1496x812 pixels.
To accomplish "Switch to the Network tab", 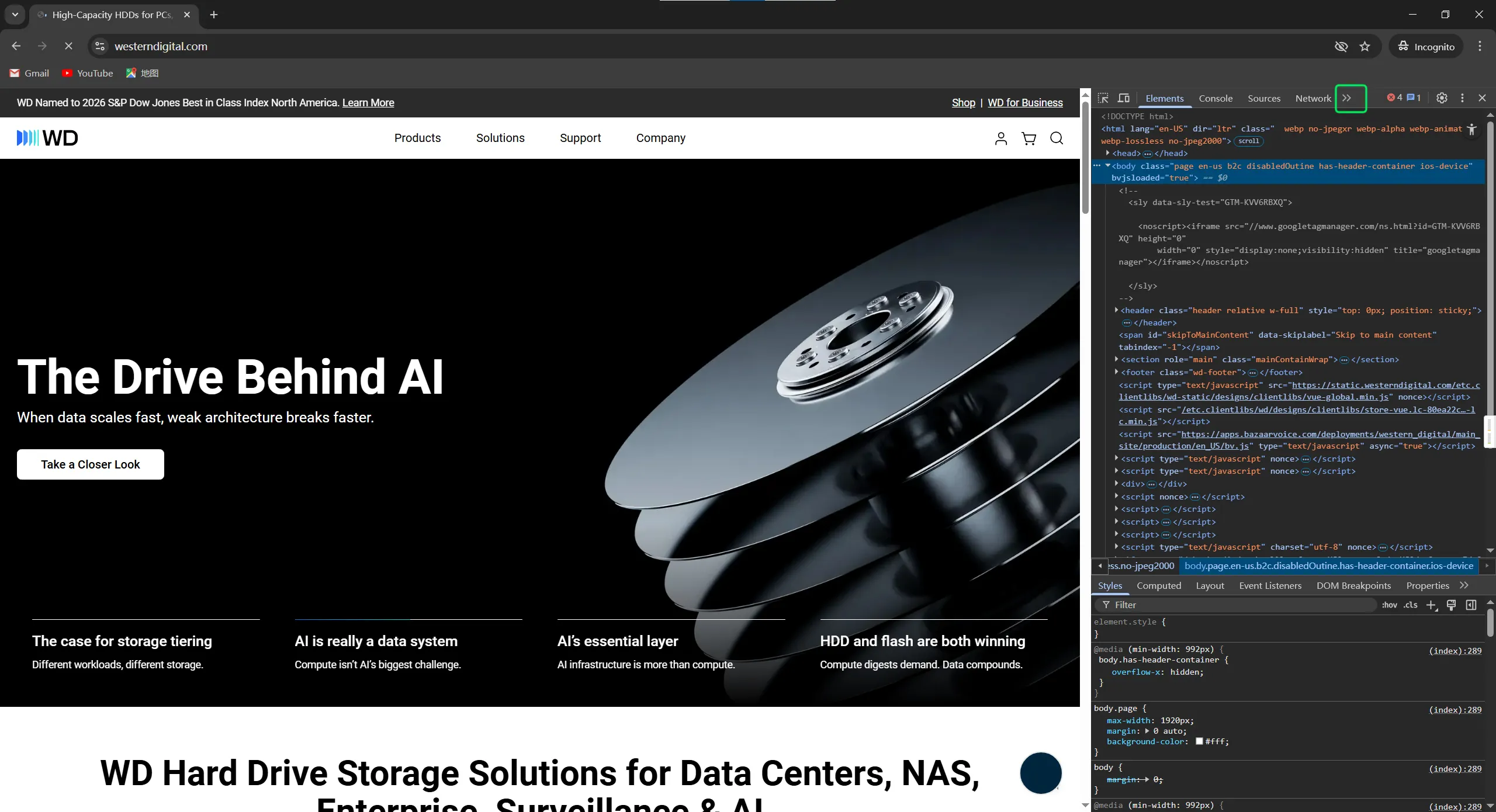I will coord(1313,98).
